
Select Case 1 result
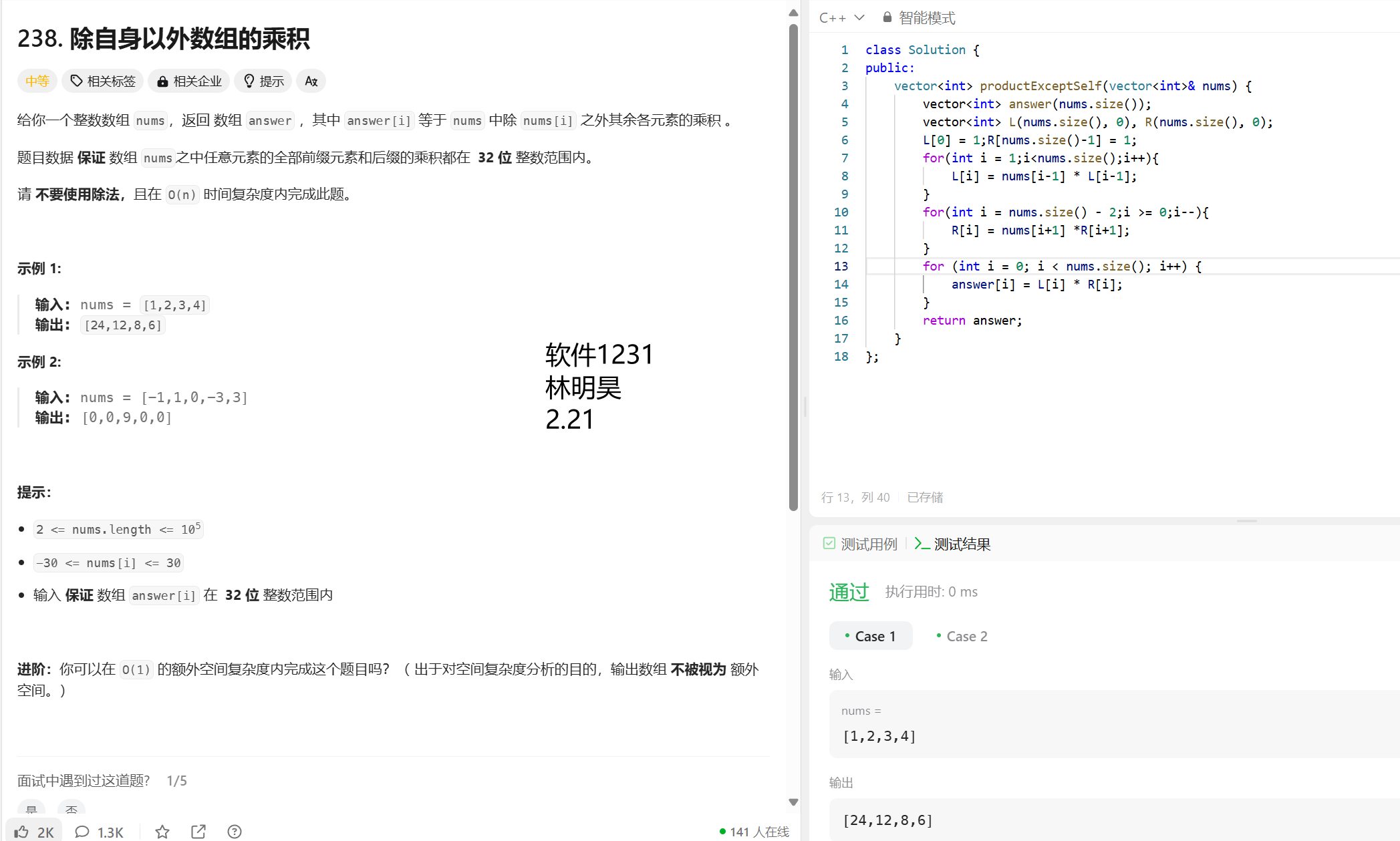(x=871, y=636)
